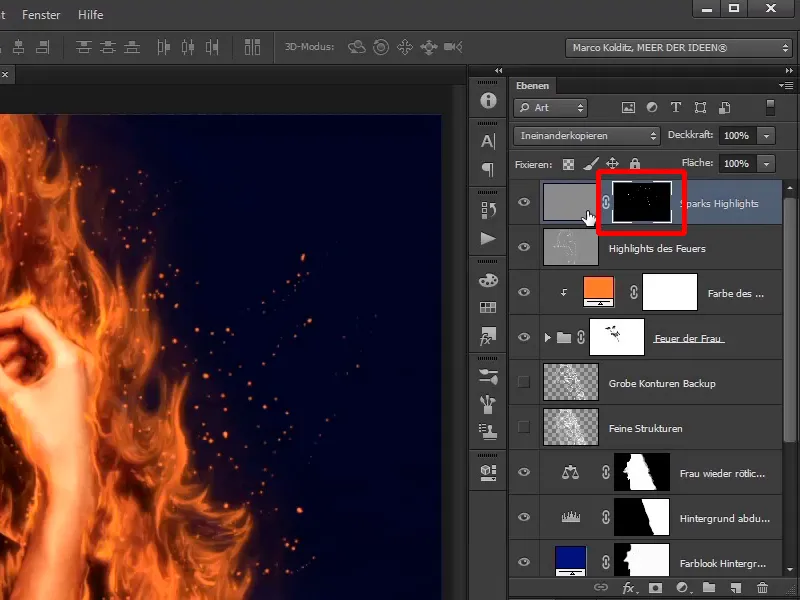Viewport: 800px width, 600px height.
Task: Create a new layer with the page icon
Action: tap(736, 588)
